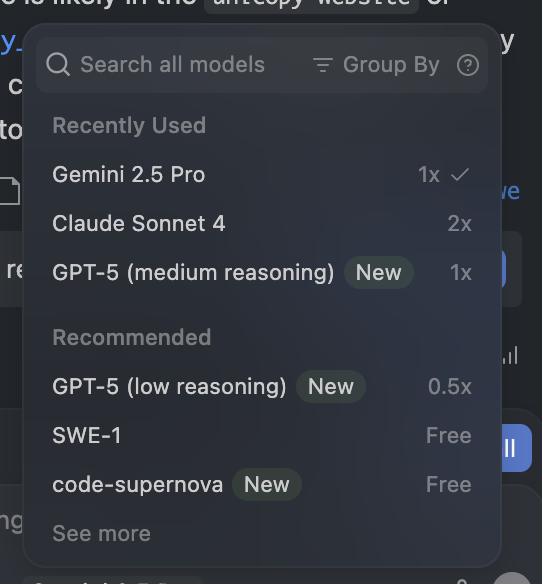Click the gray circular button at bottom right
Viewport: 542px width, 584px height.
[513, 578]
